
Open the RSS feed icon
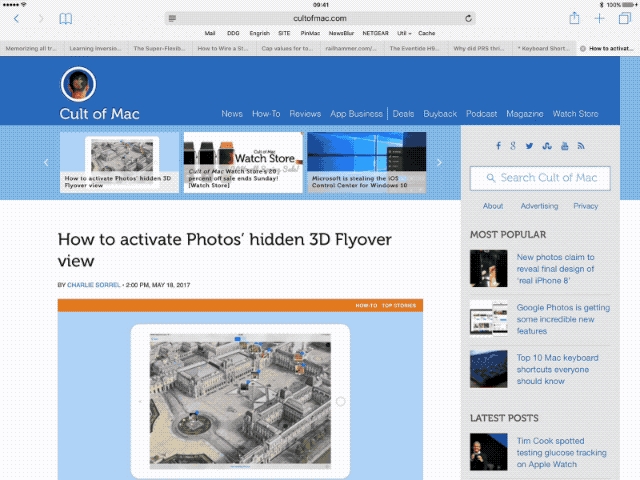581,146
